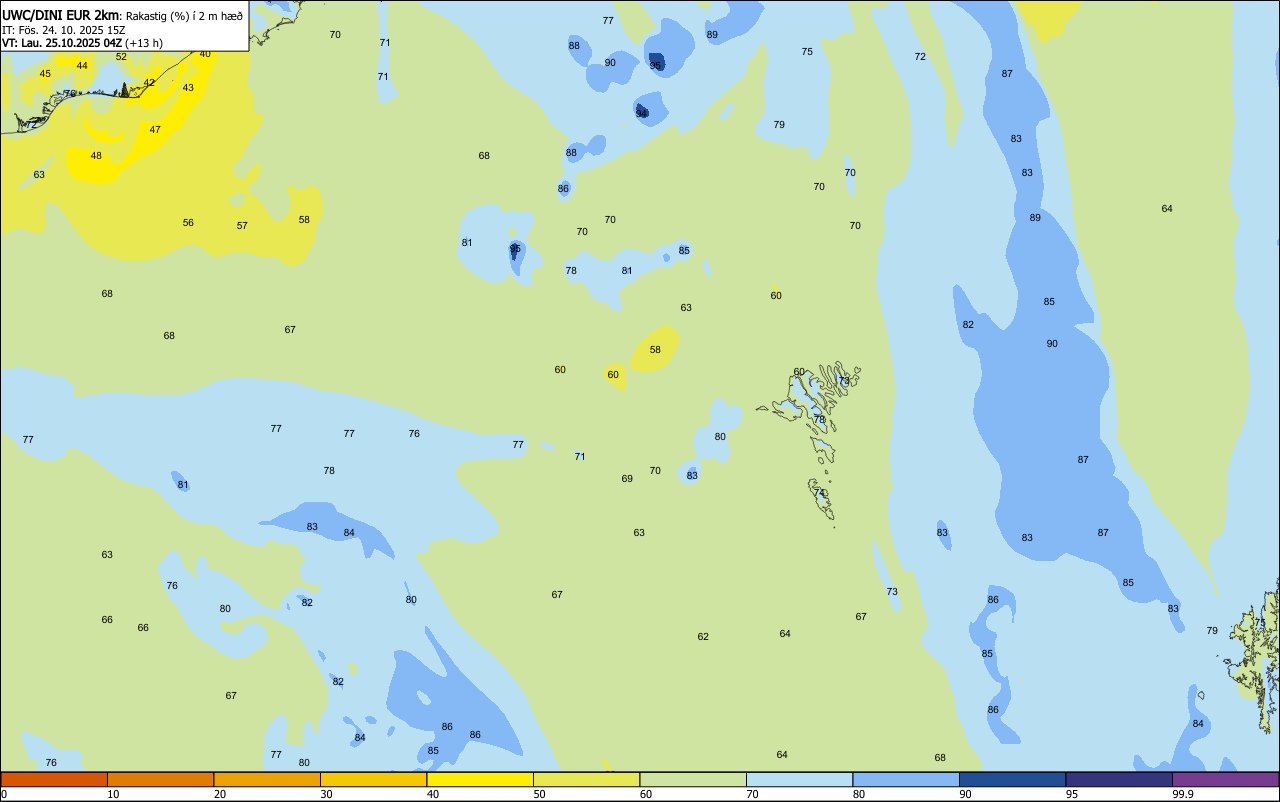1280x802 pixels.
Task: Click the 40–50 bright yellow legend swatch
Action: point(480,779)
